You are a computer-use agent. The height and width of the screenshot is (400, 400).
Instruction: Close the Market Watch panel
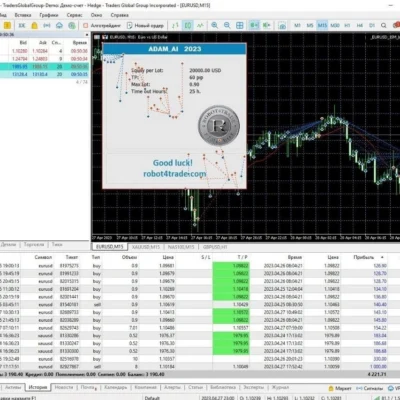click(87, 35)
